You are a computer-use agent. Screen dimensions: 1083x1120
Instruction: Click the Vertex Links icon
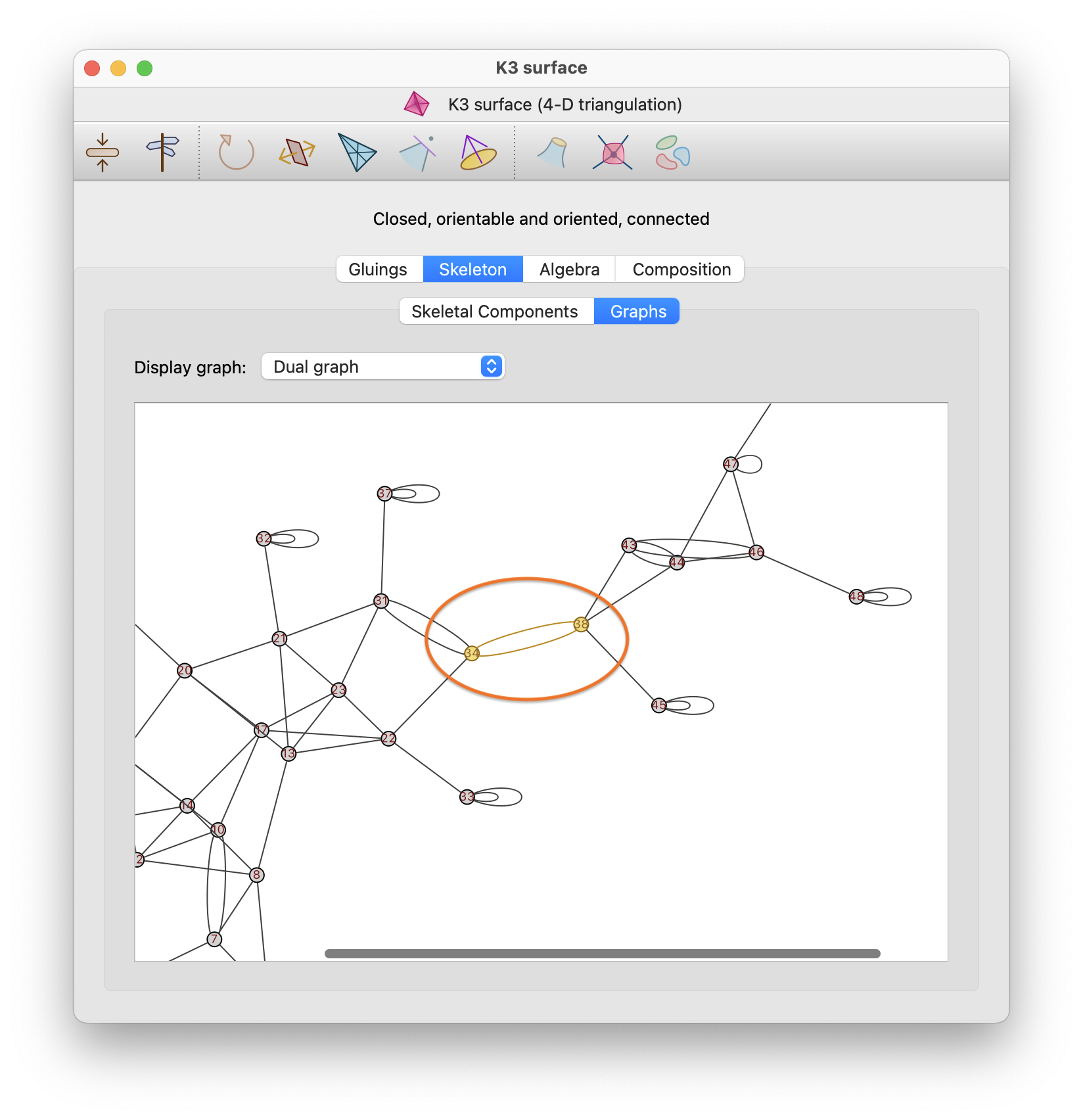click(x=612, y=152)
